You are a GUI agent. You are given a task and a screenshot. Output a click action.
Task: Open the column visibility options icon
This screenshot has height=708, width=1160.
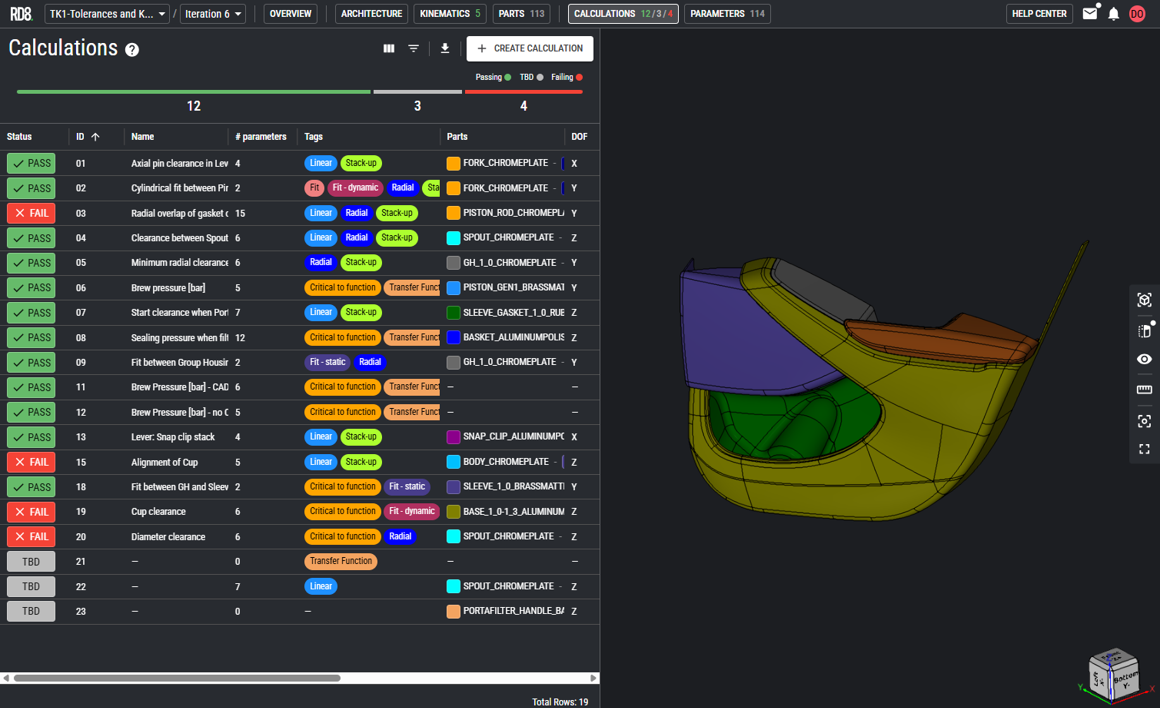[x=388, y=48]
